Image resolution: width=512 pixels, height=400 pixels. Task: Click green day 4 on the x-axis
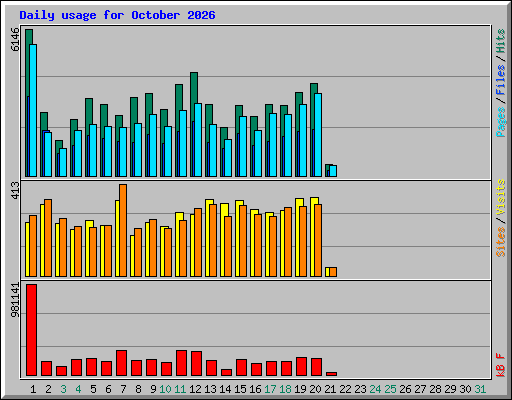point(78,389)
